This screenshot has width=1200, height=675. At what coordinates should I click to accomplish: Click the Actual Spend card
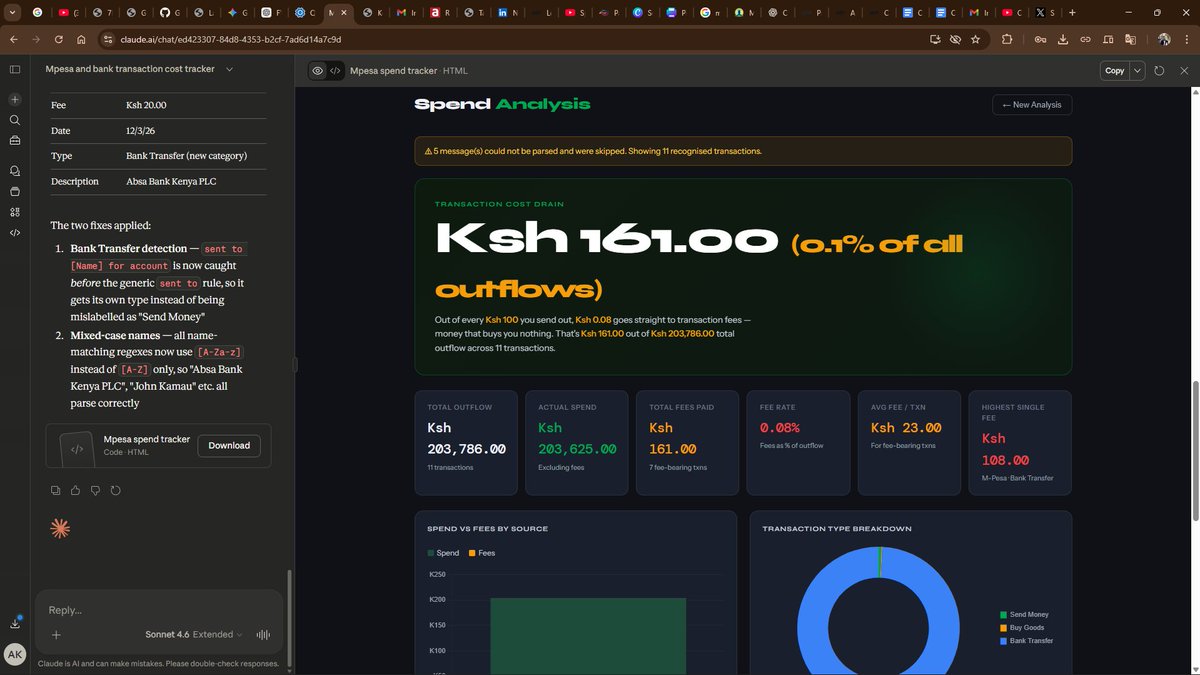[x=577, y=442]
